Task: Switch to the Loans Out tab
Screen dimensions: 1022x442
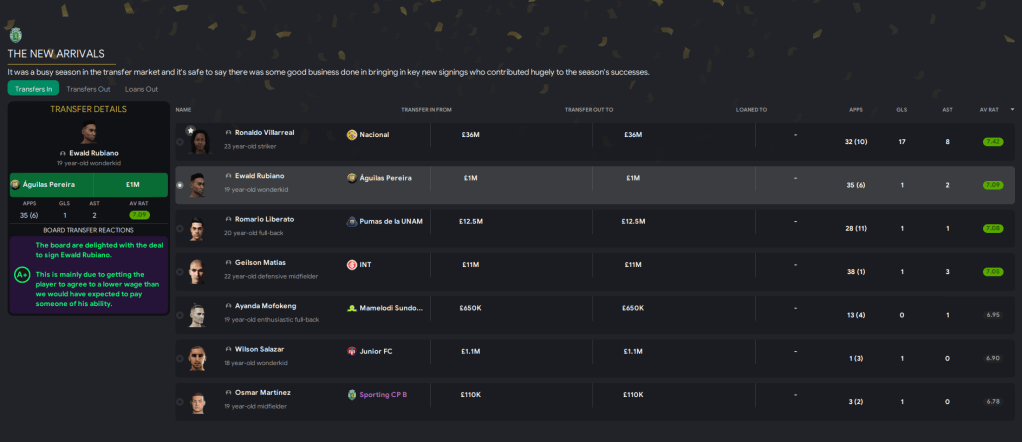Action: click(141, 89)
